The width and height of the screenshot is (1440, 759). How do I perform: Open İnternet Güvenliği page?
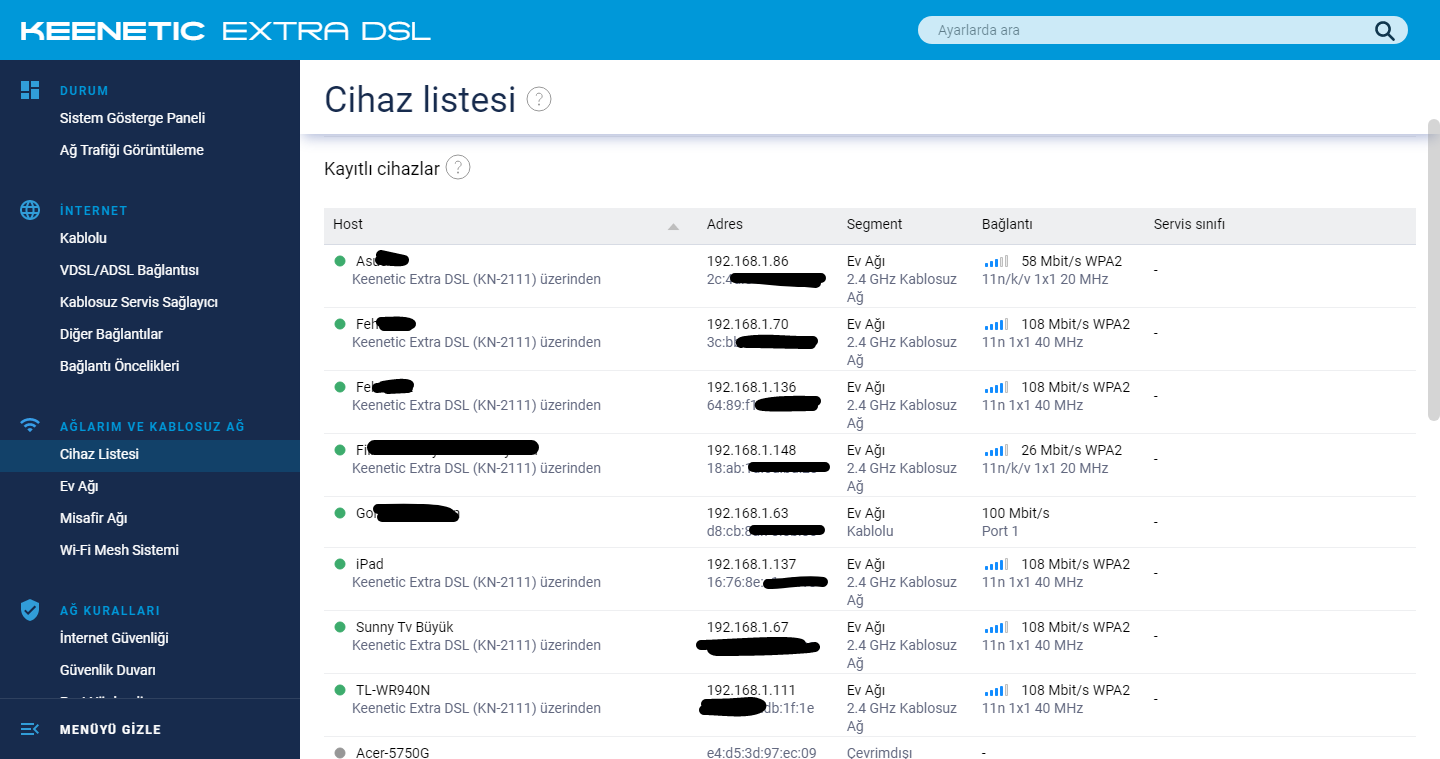[114, 638]
